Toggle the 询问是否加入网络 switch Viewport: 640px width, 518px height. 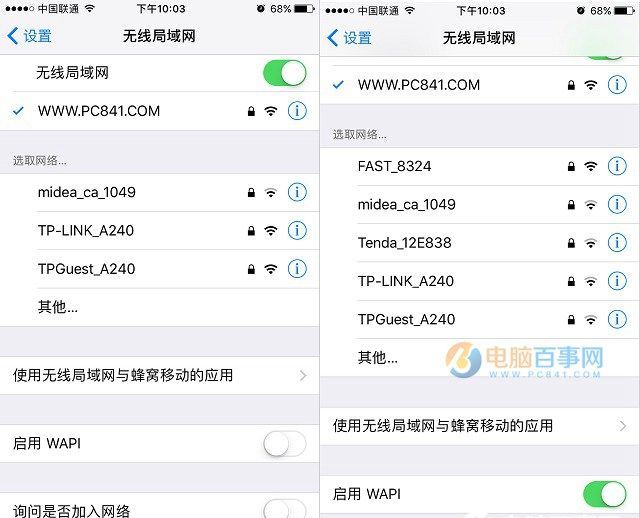click(284, 509)
